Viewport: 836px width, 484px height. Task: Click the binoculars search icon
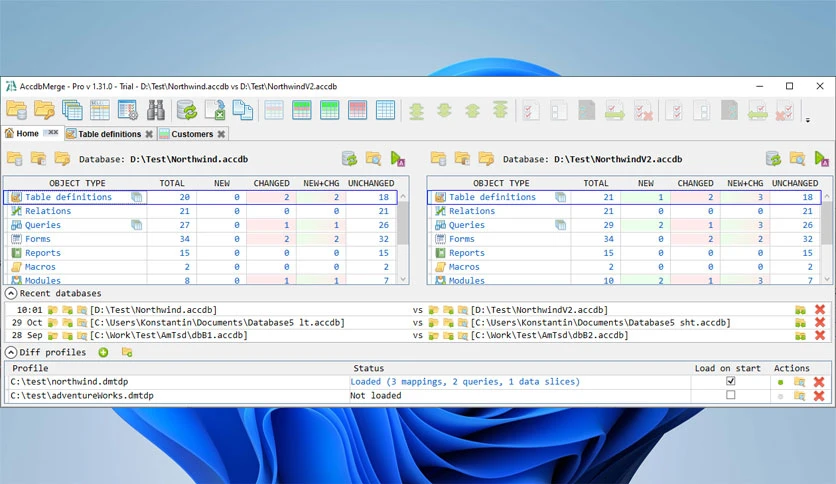155,110
